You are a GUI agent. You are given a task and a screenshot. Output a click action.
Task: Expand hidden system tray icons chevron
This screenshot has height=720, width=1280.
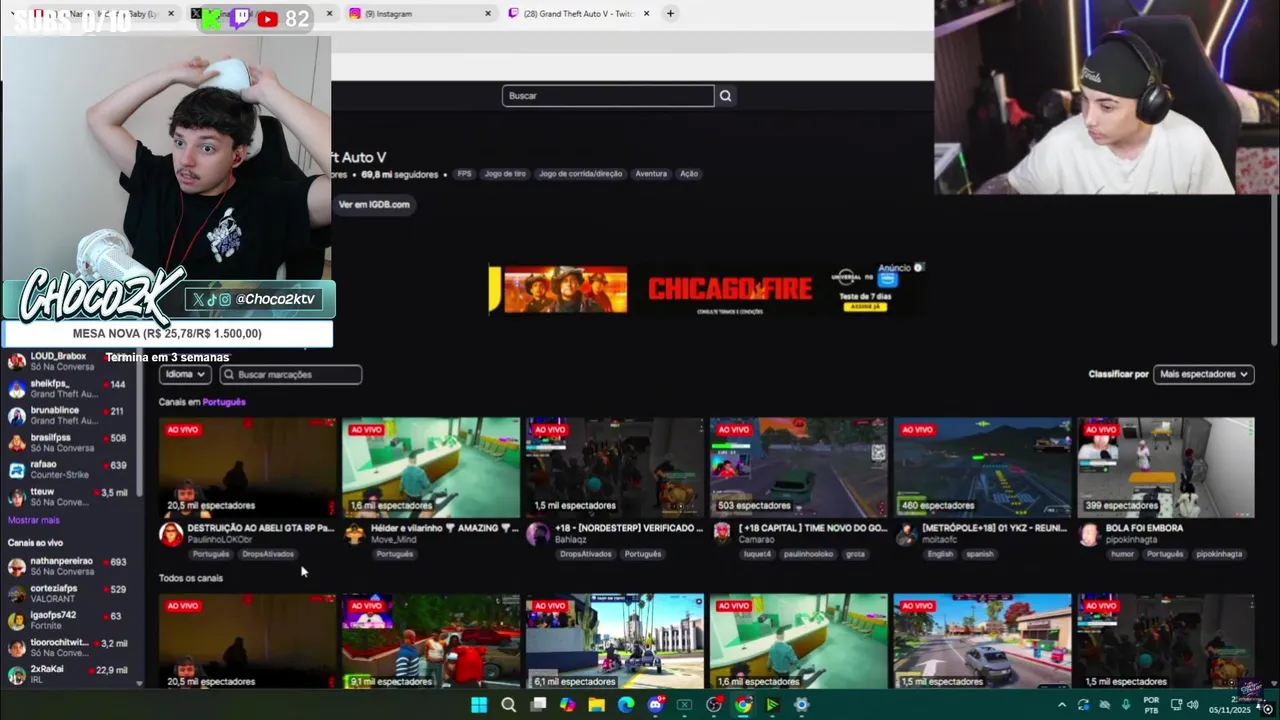tap(1062, 705)
